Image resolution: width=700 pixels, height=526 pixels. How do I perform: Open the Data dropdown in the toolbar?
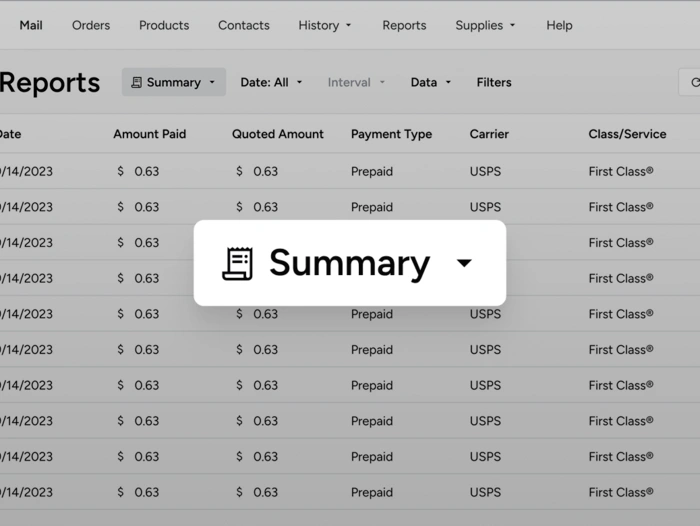pyautogui.click(x=431, y=83)
